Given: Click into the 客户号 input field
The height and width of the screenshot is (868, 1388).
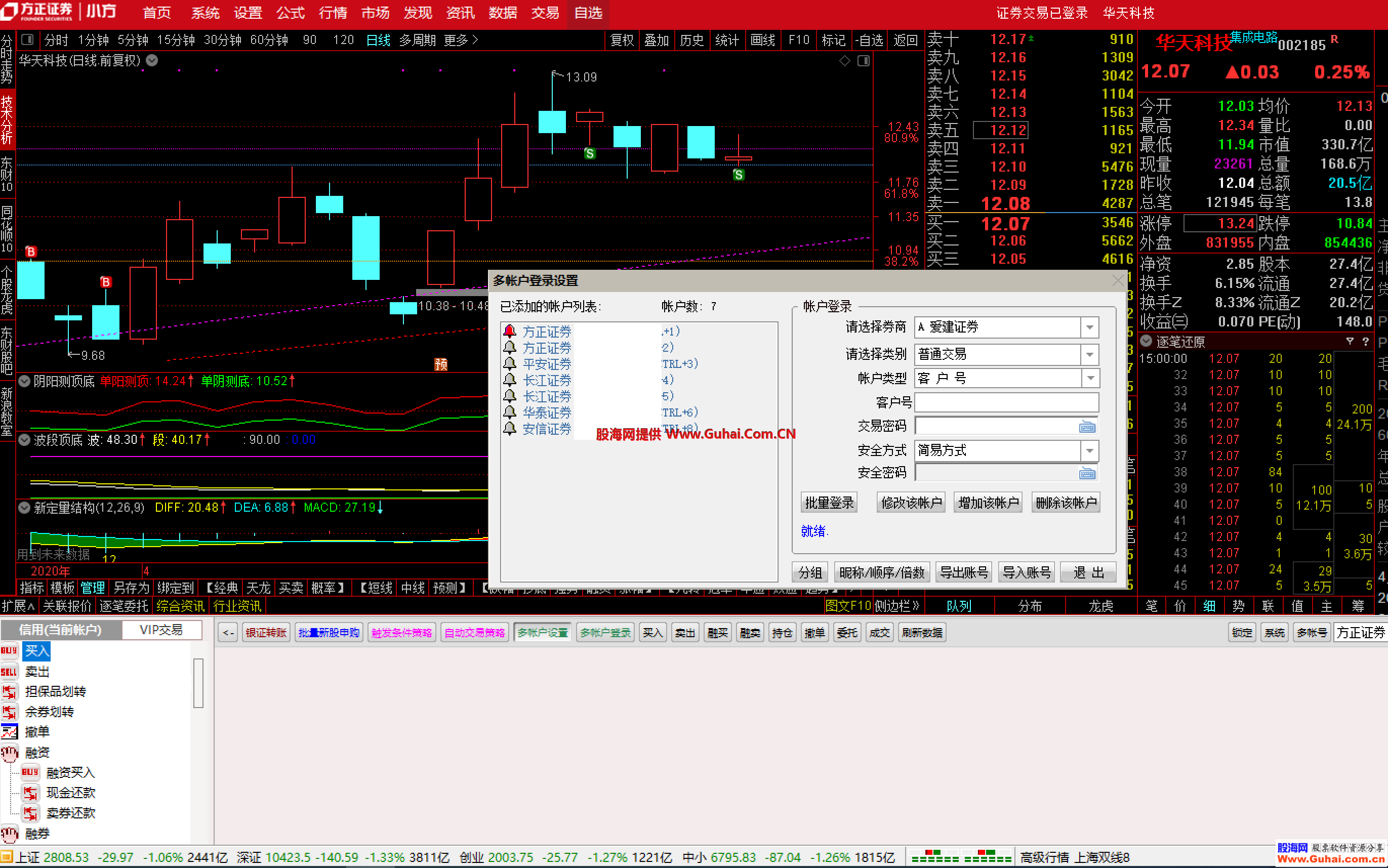Looking at the screenshot, I should (x=1006, y=402).
